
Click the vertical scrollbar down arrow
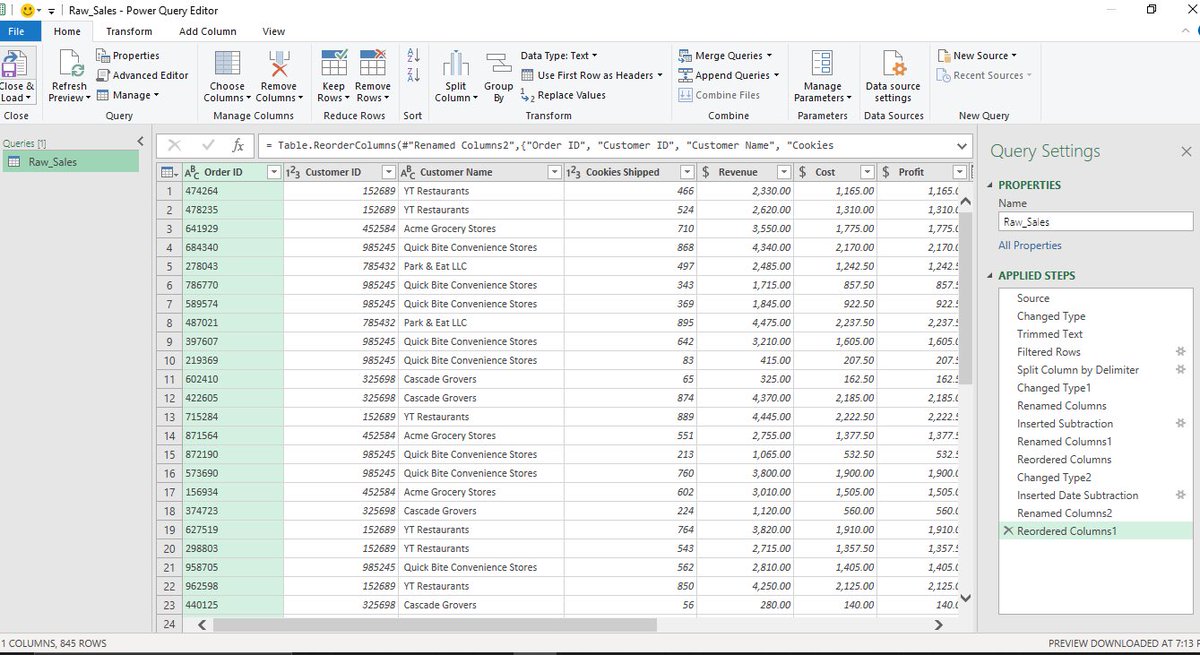pyautogui.click(x=965, y=599)
